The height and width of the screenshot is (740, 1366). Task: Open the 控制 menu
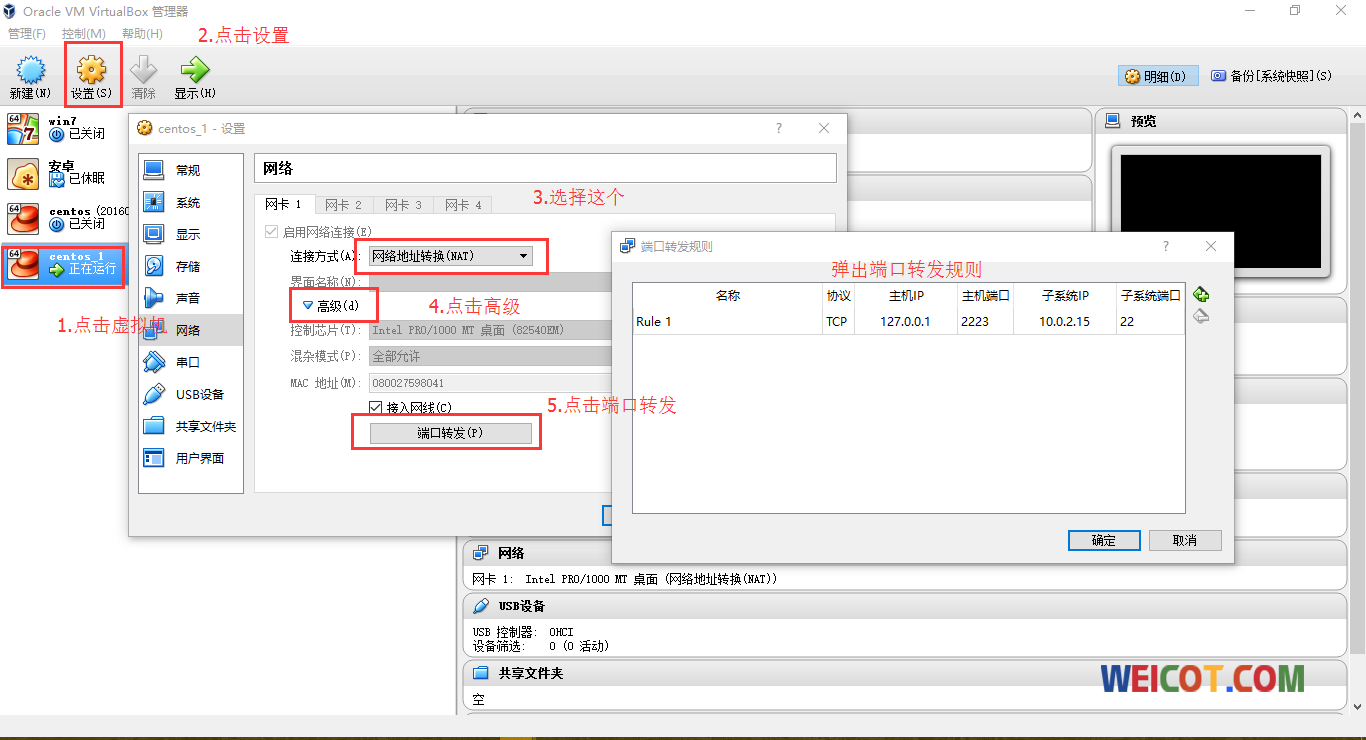[84, 34]
